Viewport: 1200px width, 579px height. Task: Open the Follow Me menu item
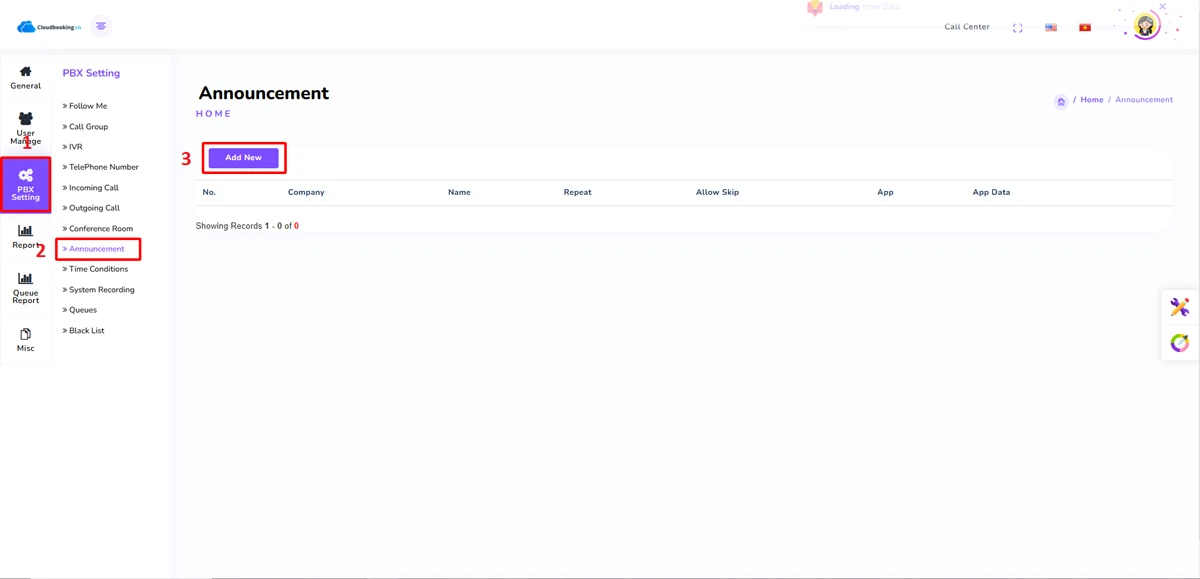88,106
